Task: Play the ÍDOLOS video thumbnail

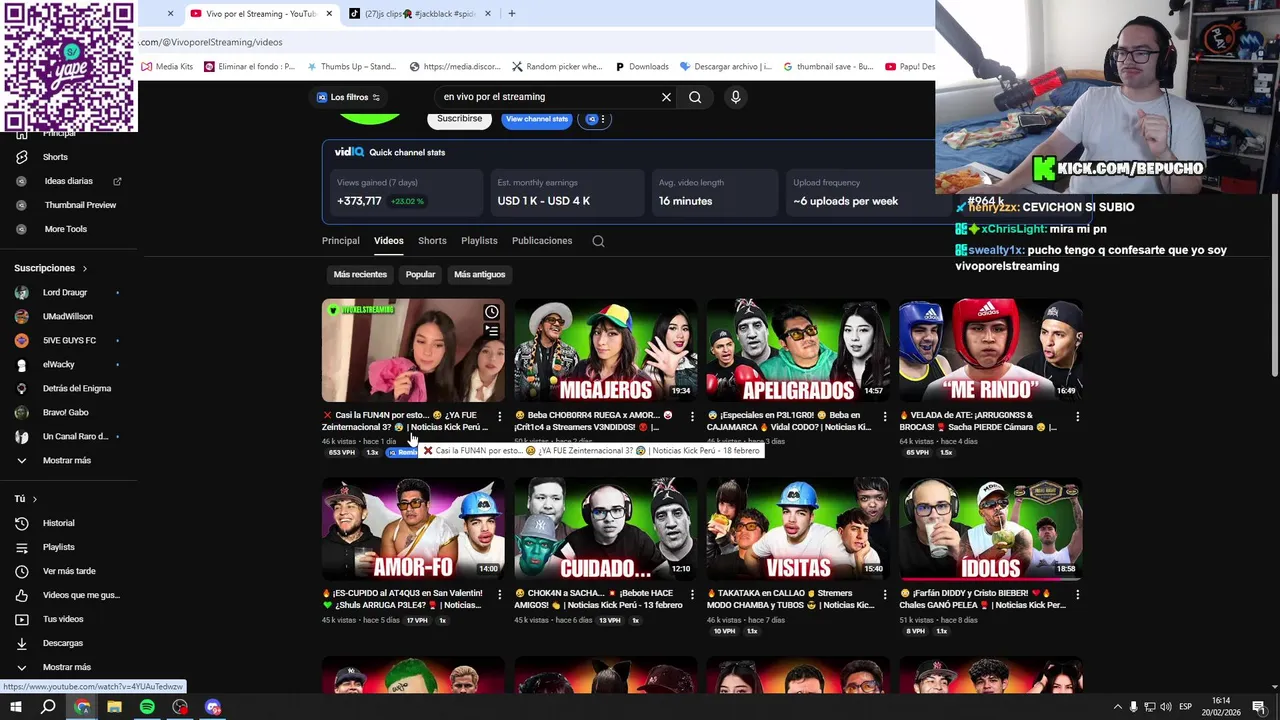Action: (990, 528)
